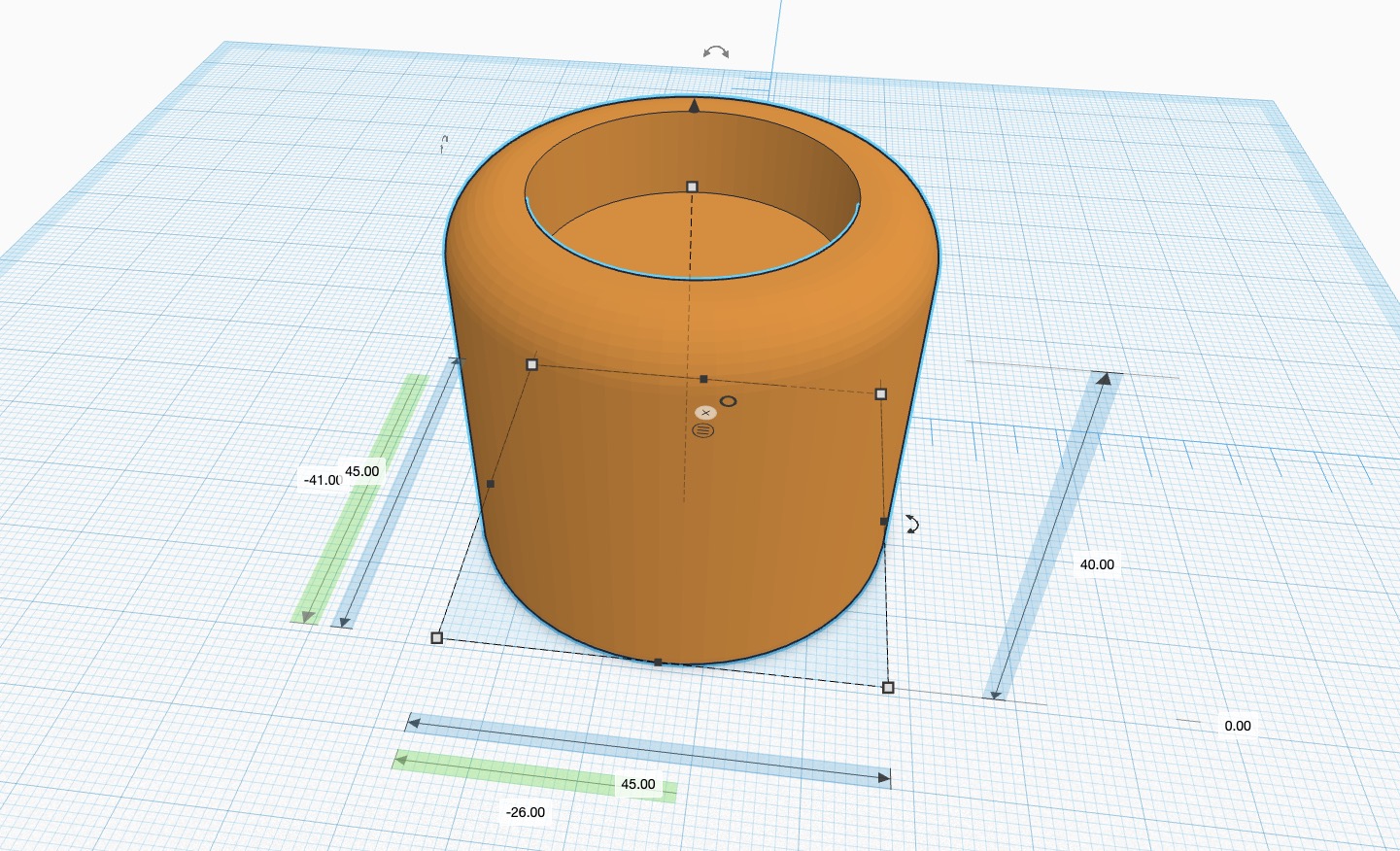Select the white corner handle at the front-right corner
The height and width of the screenshot is (851, 1400).
coord(888,688)
